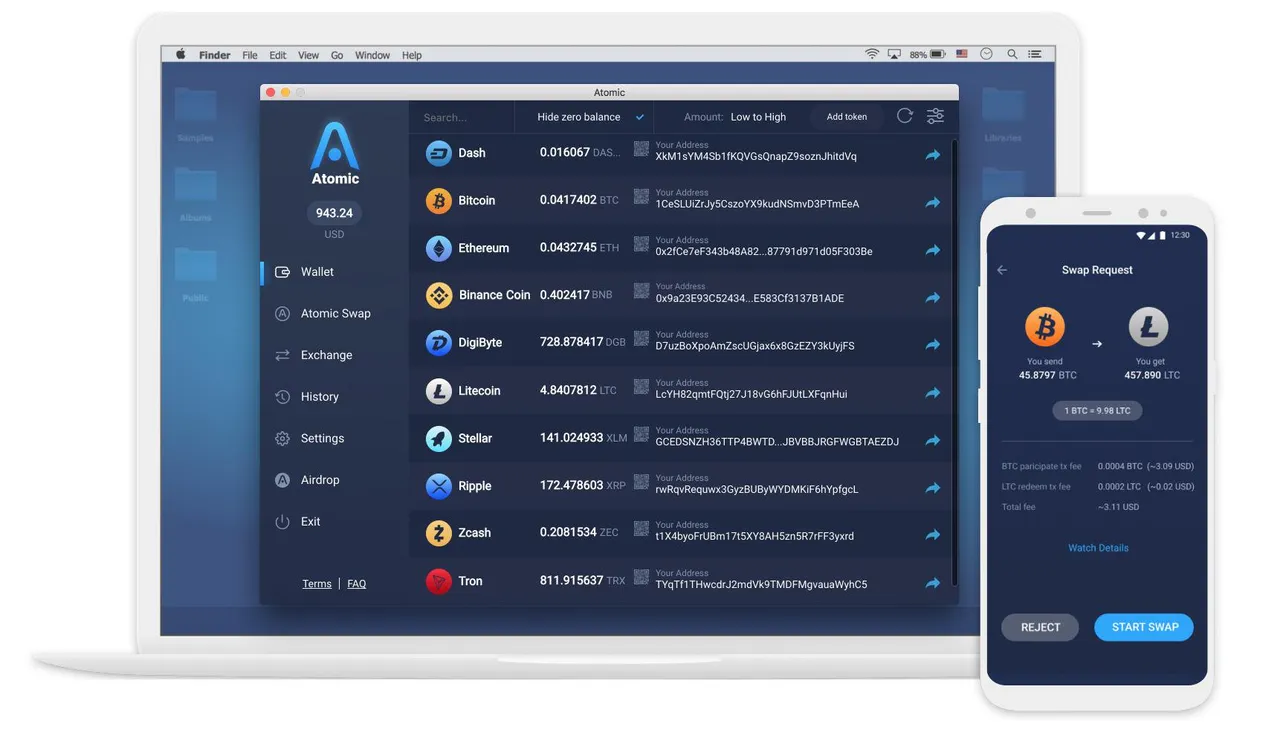This screenshot has height=733, width=1280.
Task: Click the Litecoin coin icon in wallet
Action: pyautogui.click(x=439, y=391)
